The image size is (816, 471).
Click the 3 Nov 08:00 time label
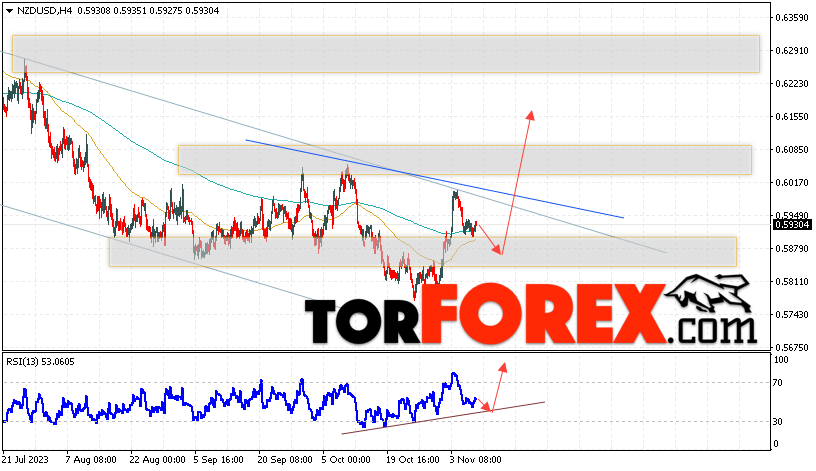coord(476,460)
